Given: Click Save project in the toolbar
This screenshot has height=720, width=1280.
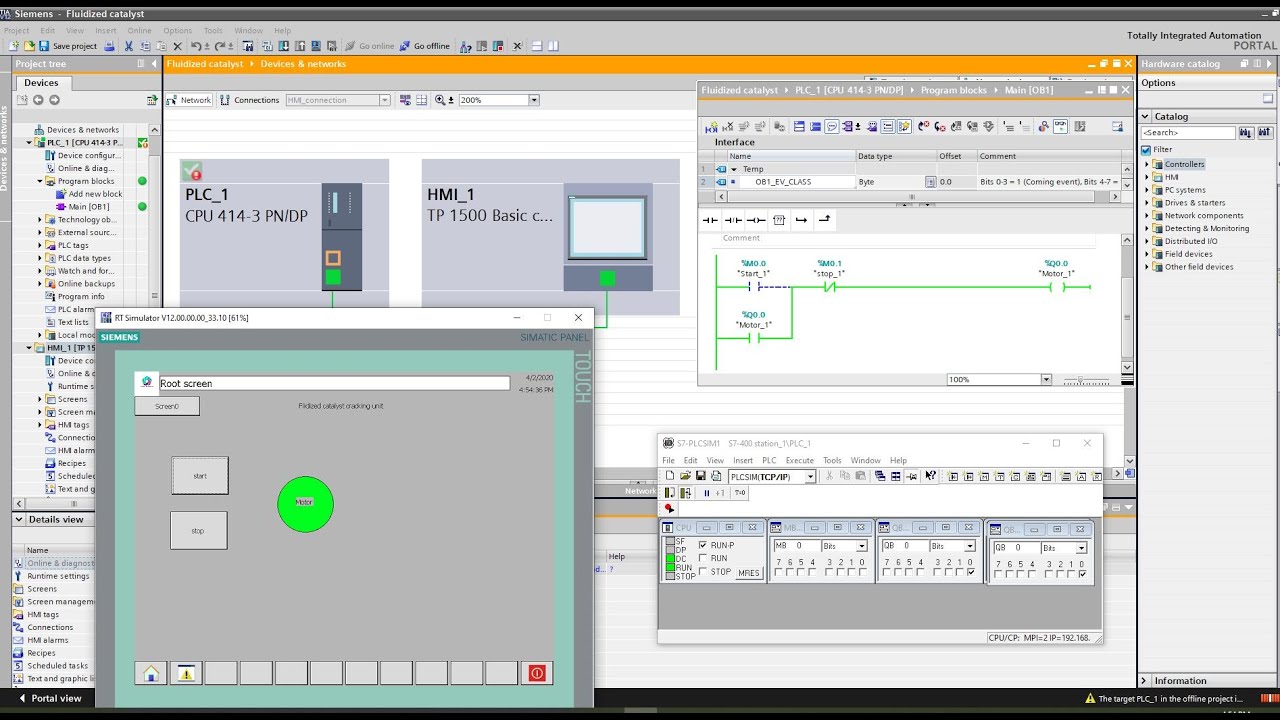Looking at the screenshot, I should tap(67, 46).
